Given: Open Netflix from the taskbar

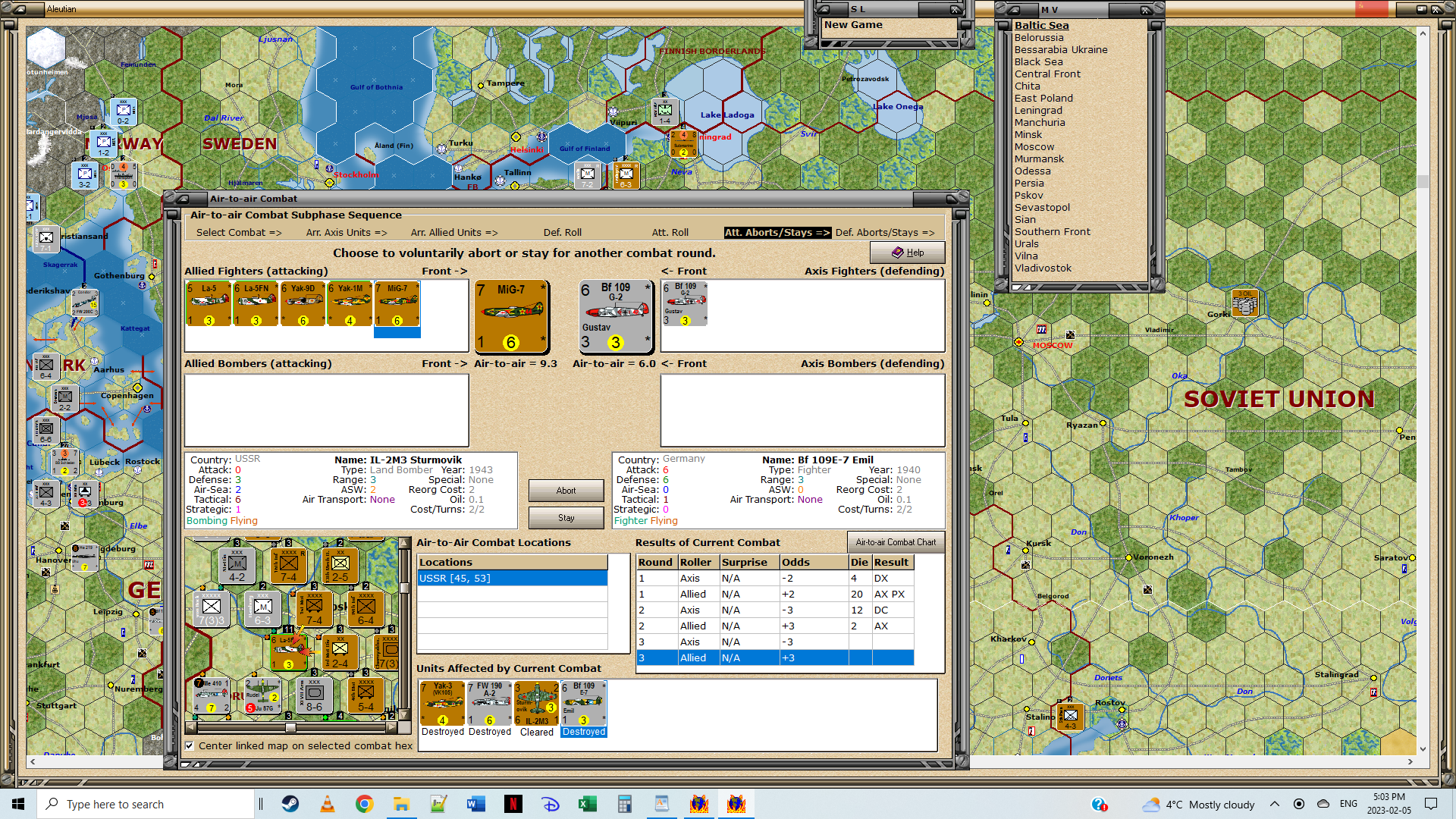Looking at the screenshot, I should point(513,804).
